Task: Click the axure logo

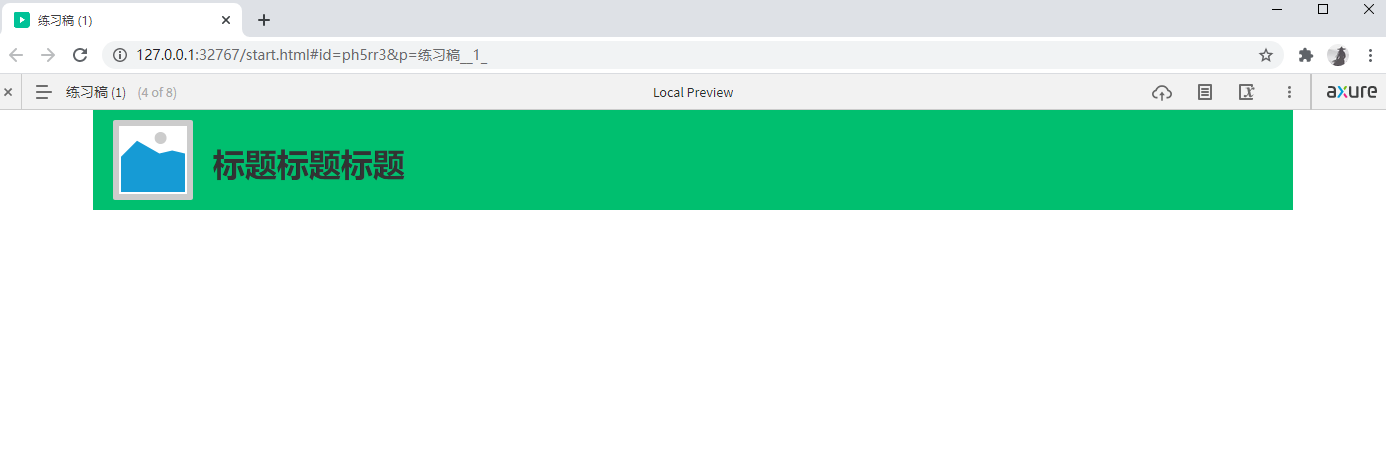Action: [x=1351, y=92]
